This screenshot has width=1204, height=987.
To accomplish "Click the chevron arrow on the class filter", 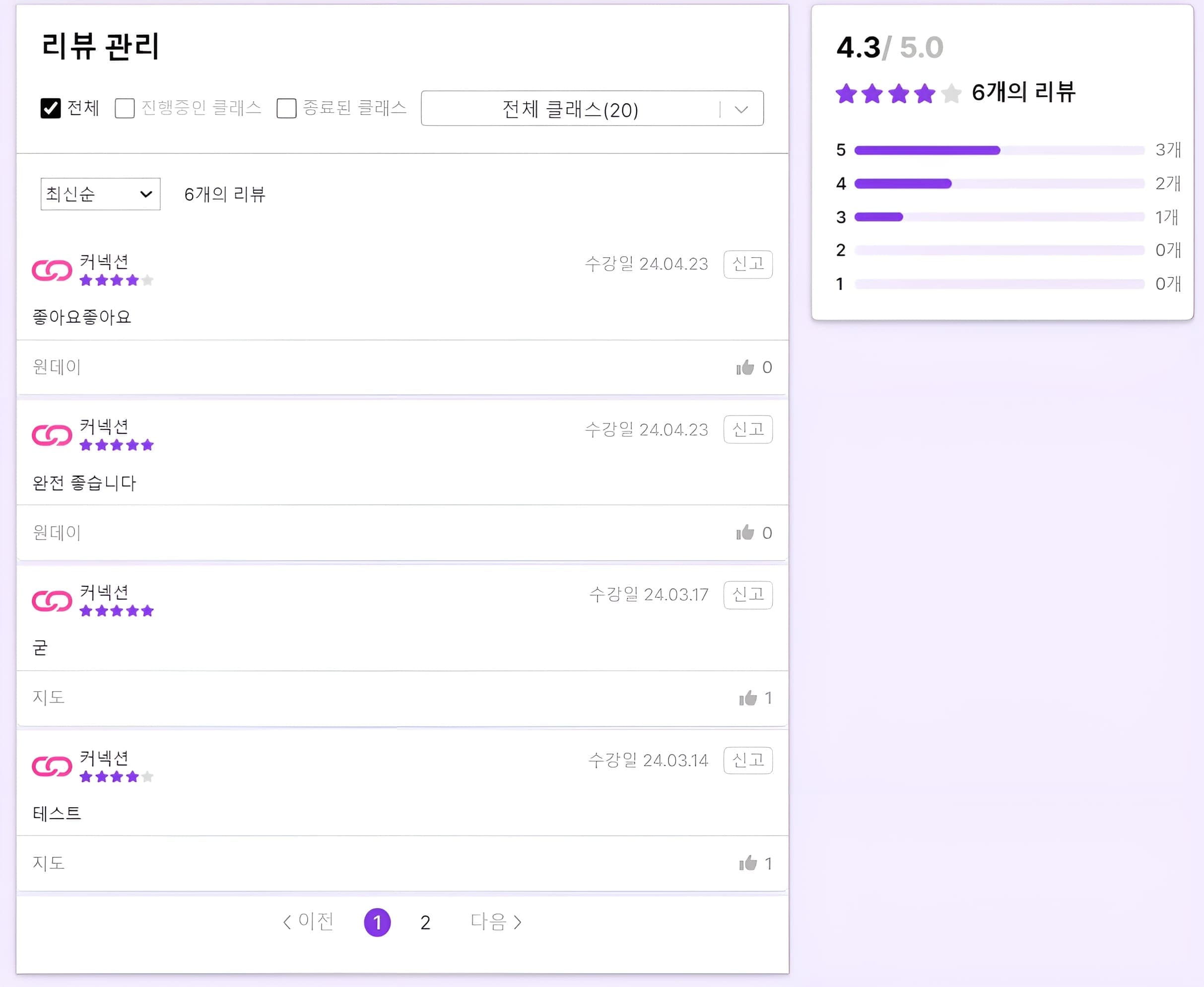I will pos(740,109).
